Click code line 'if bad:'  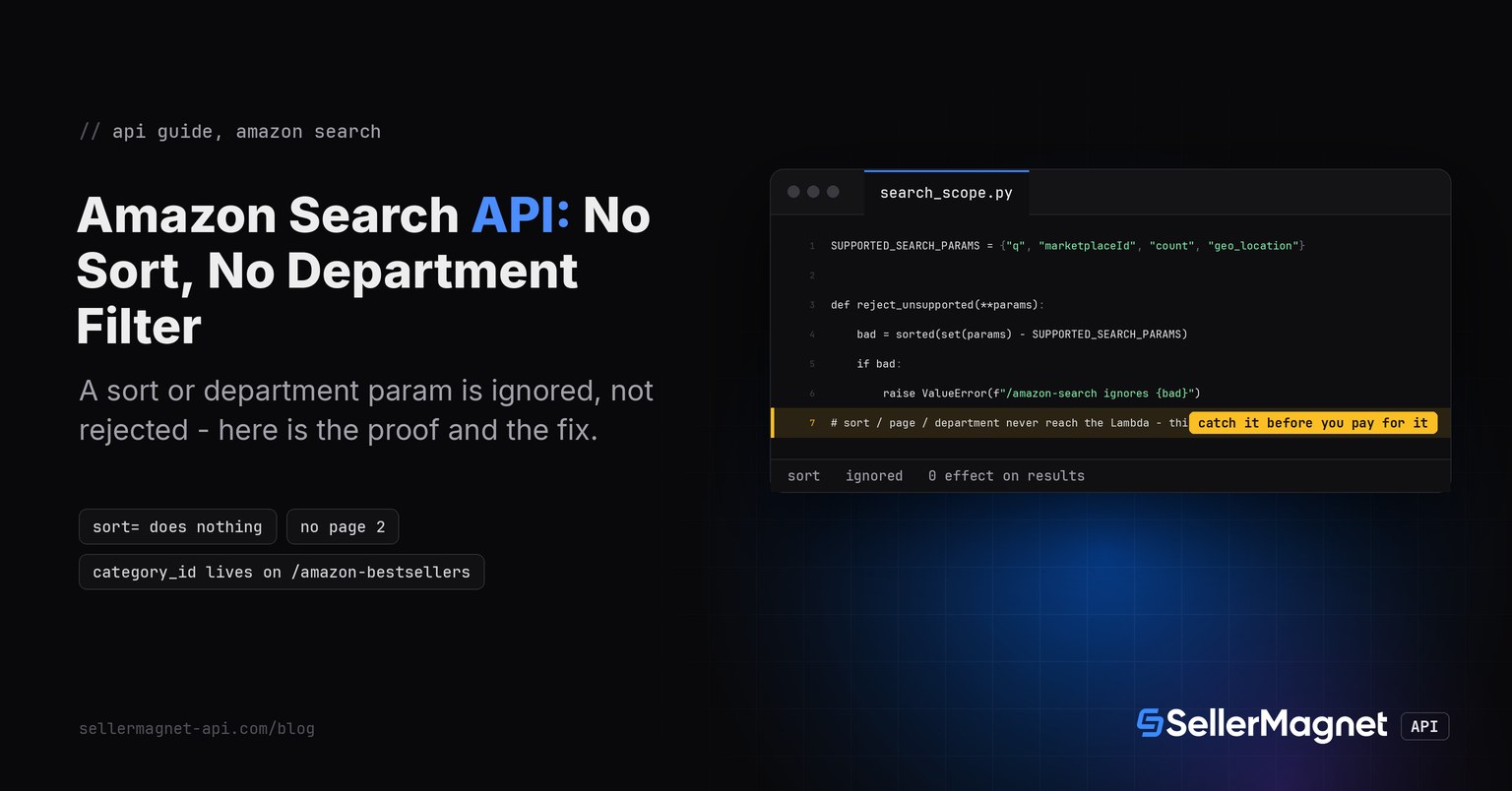tap(879, 364)
